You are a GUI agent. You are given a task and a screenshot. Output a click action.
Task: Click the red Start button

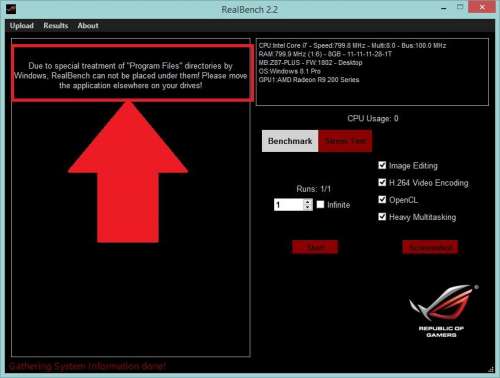click(x=315, y=247)
